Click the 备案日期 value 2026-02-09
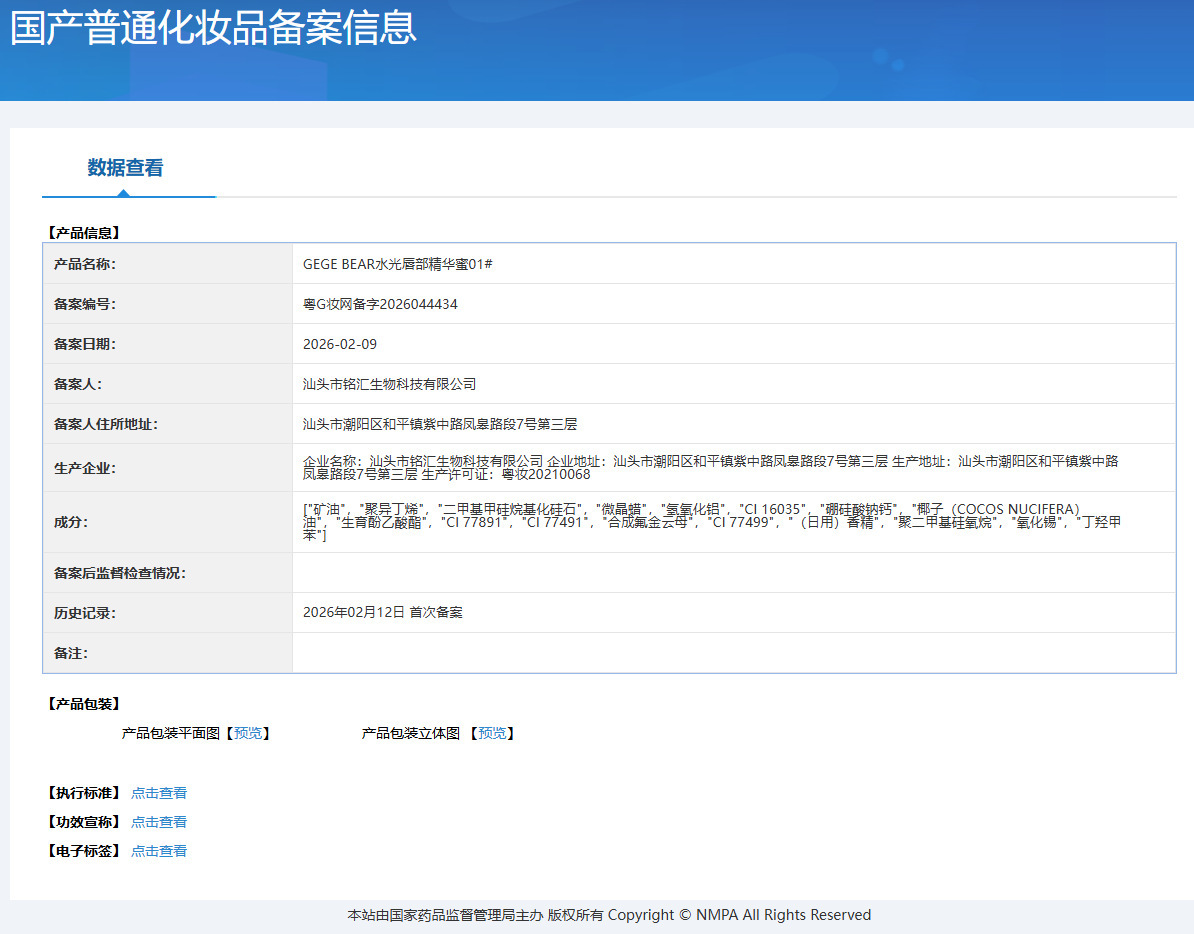 pyautogui.click(x=340, y=344)
